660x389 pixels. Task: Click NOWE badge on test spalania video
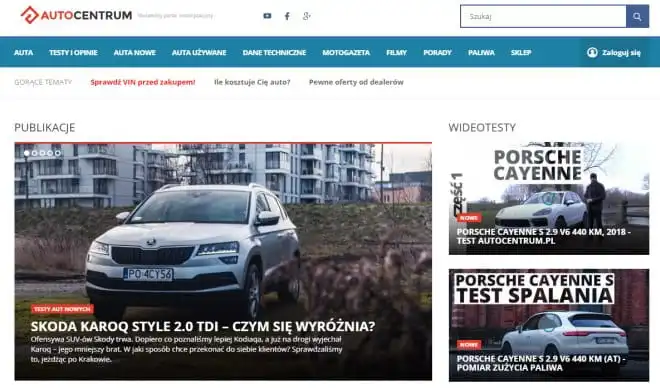(x=469, y=345)
